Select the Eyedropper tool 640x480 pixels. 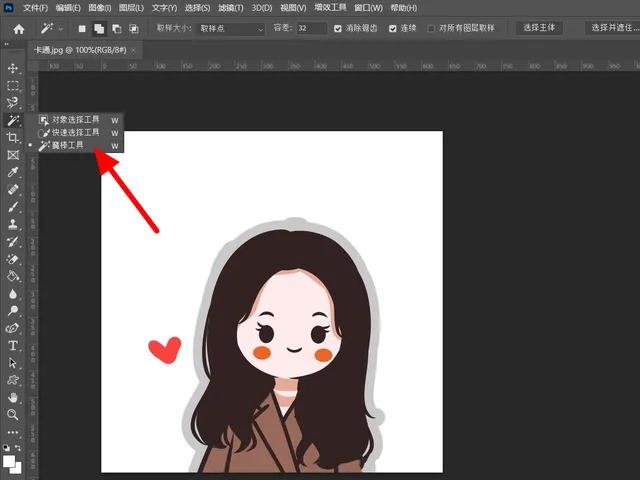tap(13, 172)
